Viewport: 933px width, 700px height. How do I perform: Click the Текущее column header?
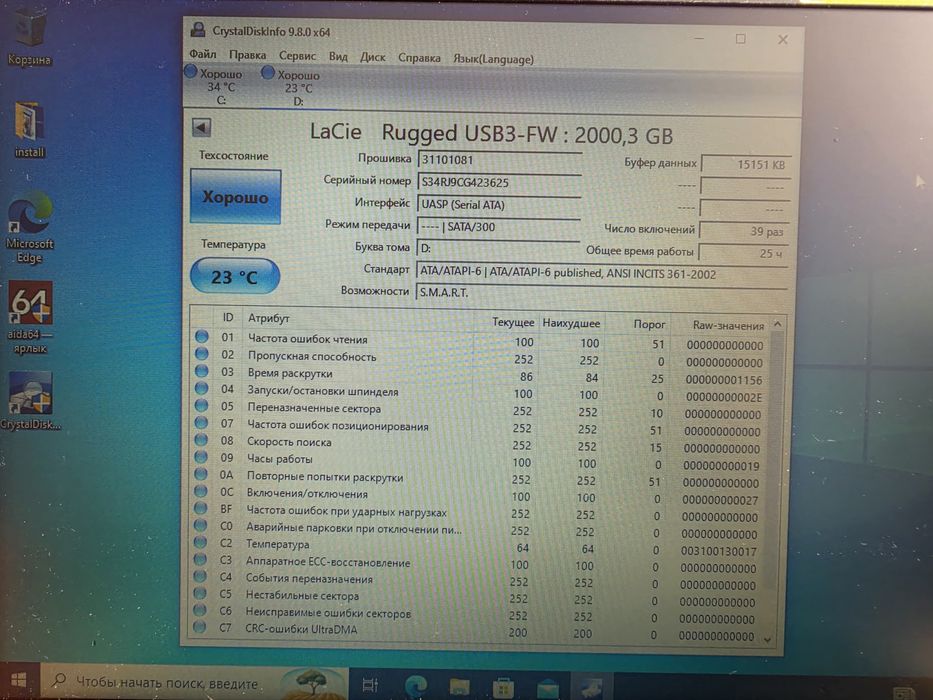pos(513,322)
